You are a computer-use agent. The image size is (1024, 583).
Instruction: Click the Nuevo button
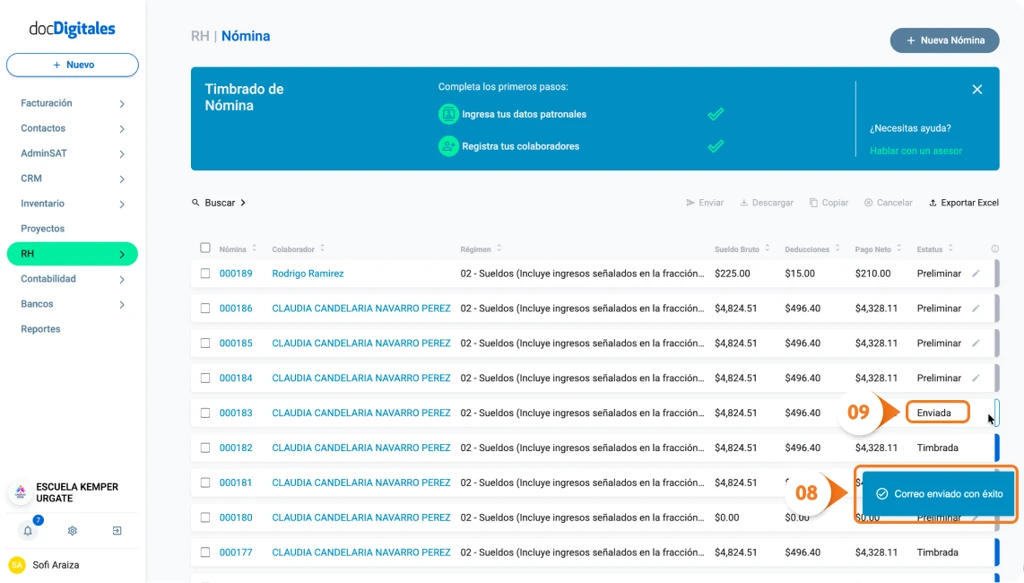72,65
